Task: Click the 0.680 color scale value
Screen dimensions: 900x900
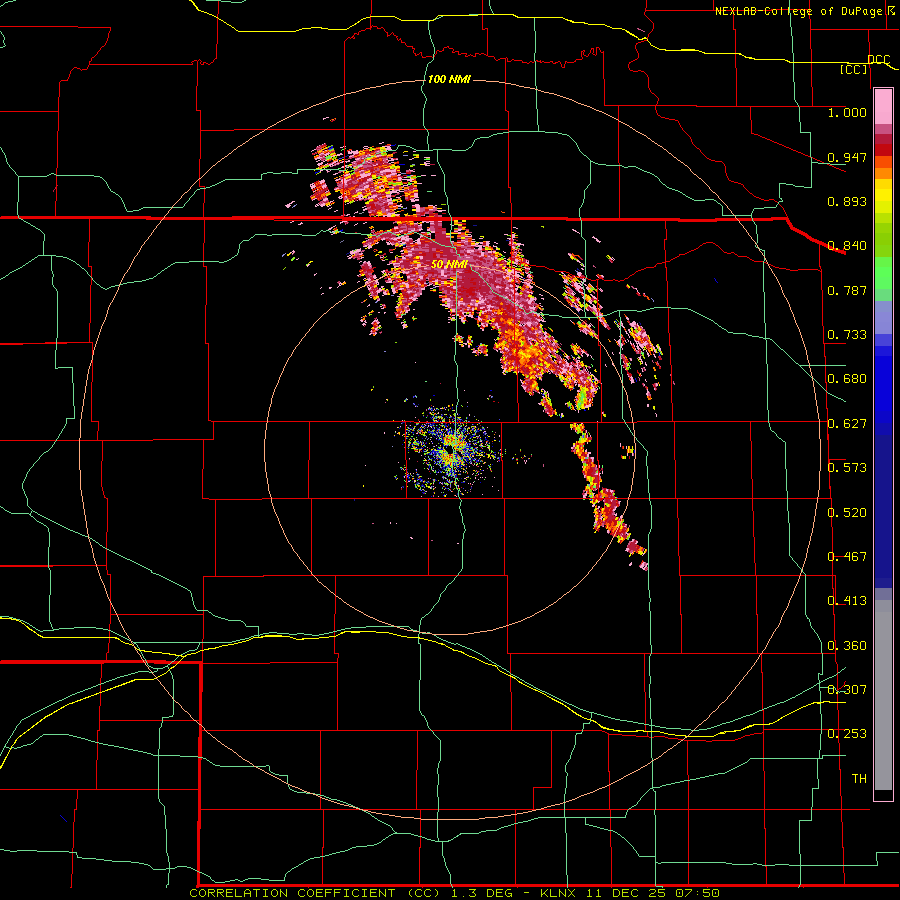Action: click(x=847, y=379)
